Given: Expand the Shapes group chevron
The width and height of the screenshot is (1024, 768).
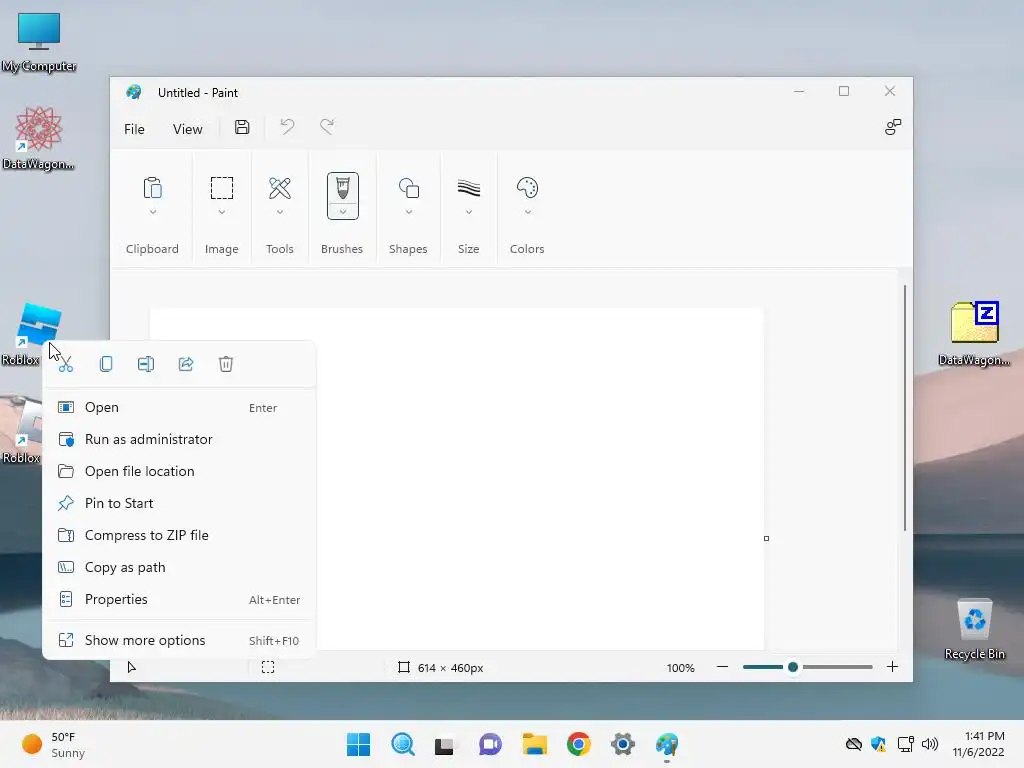Looking at the screenshot, I should click(409, 212).
